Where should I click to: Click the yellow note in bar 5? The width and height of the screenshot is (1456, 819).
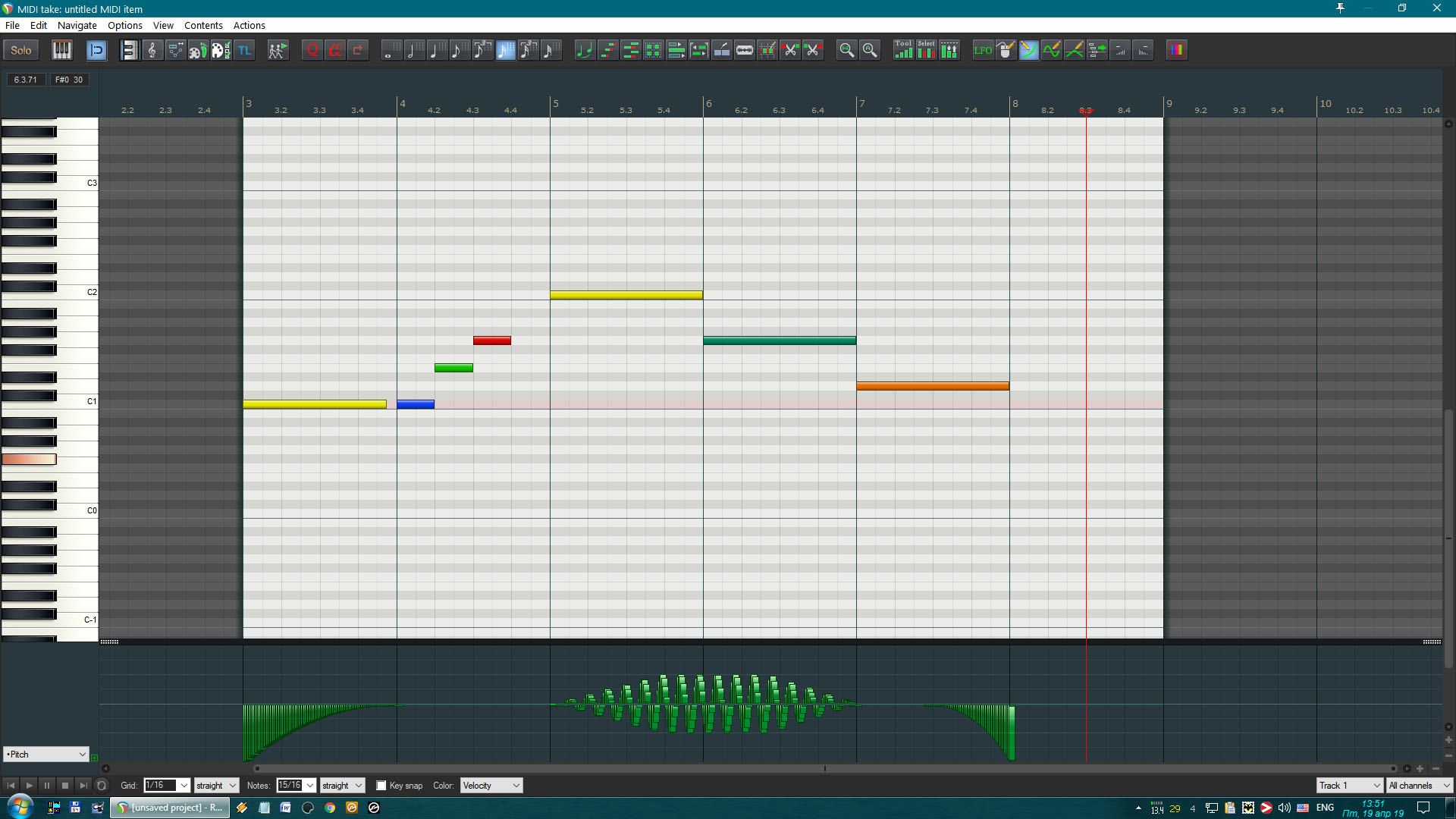click(x=626, y=295)
